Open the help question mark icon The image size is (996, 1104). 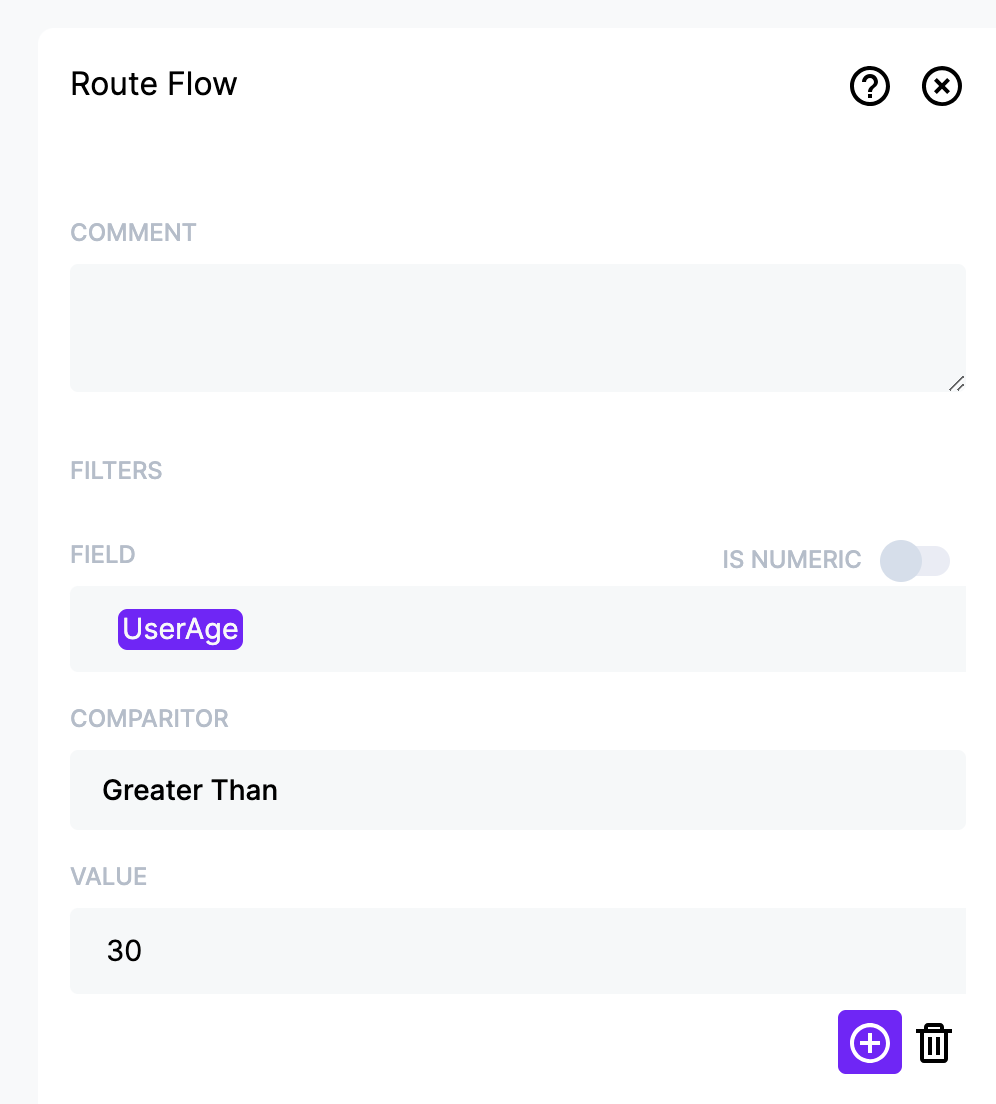click(x=869, y=86)
